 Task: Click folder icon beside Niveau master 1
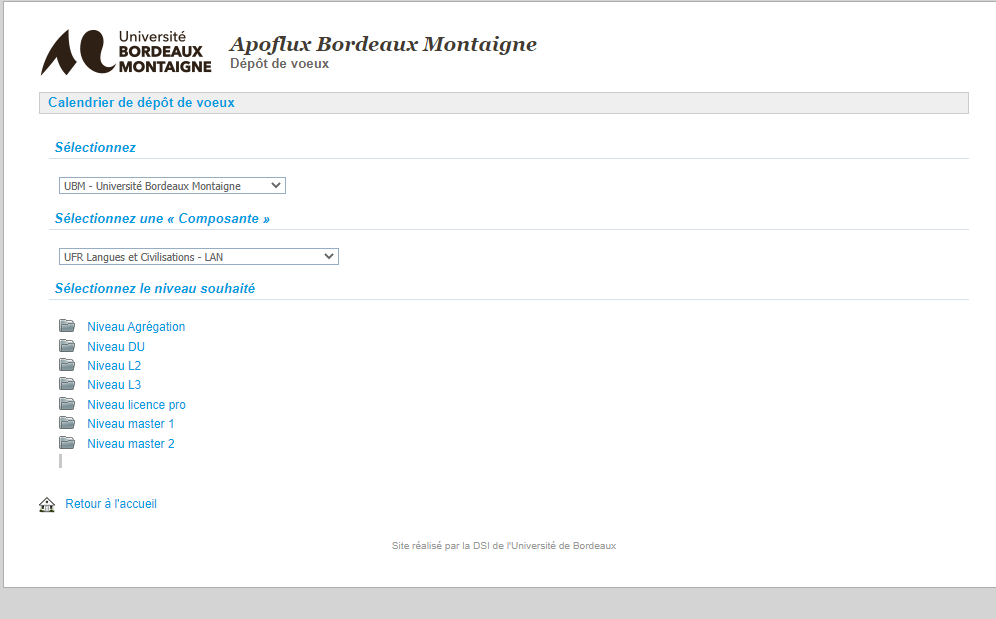coord(67,423)
